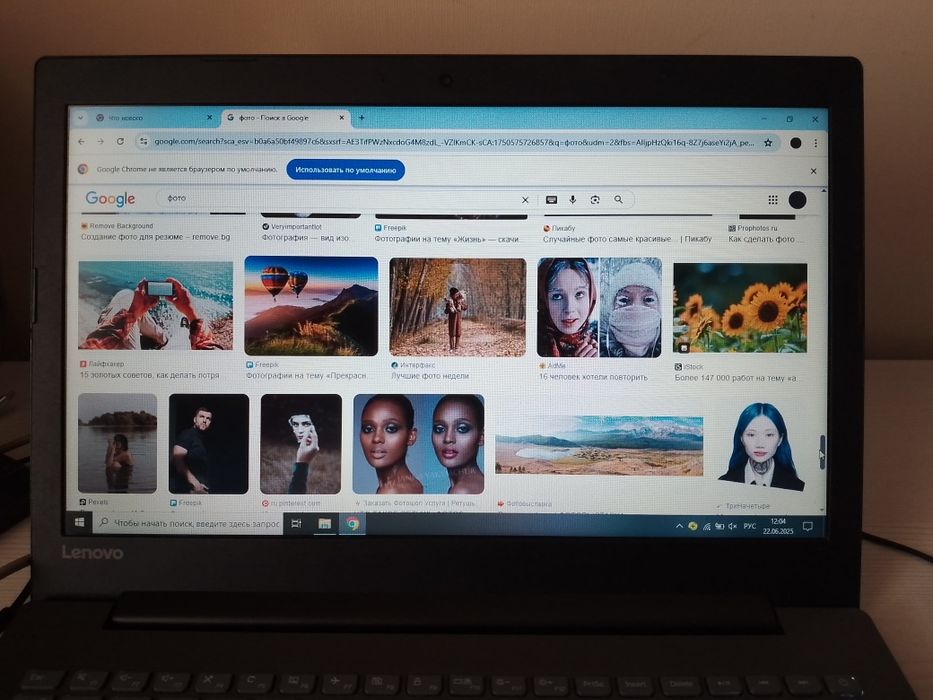Open File Explorer from the taskbar
This screenshot has width=933, height=700.
324,524
